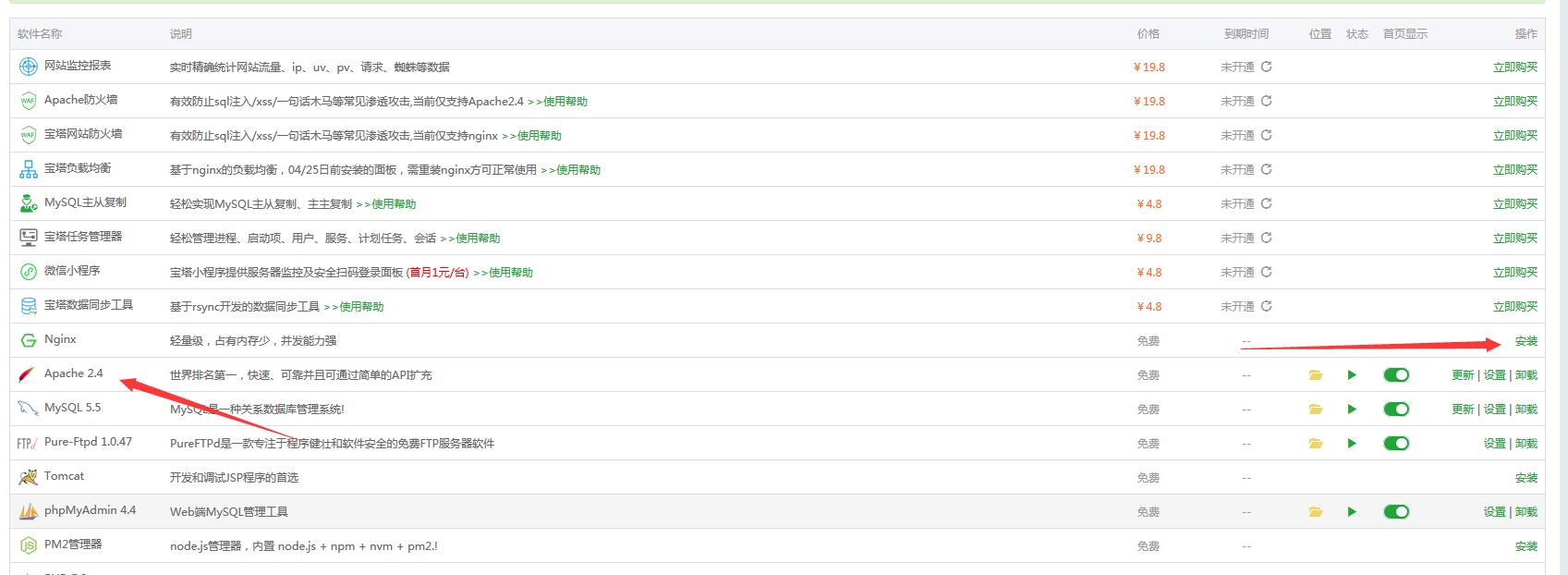Install PM2管理器 with 安装 link

(x=1526, y=546)
